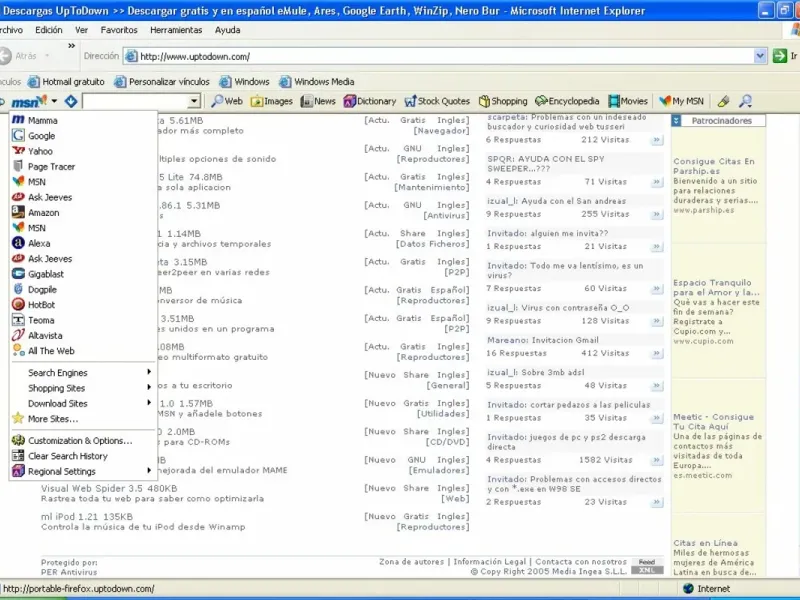Click the Dogpile icon in menu
The height and width of the screenshot is (600, 800).
[18, 289]
